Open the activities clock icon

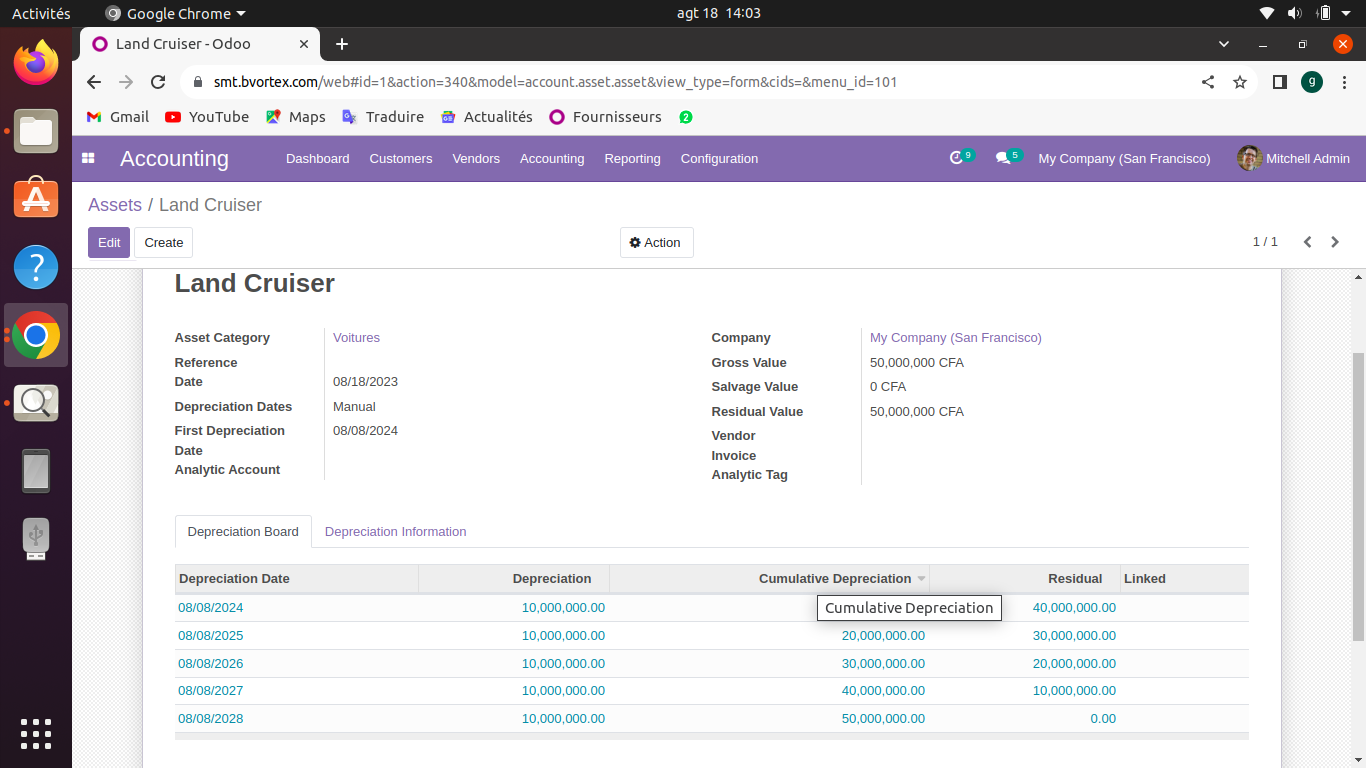957,158
